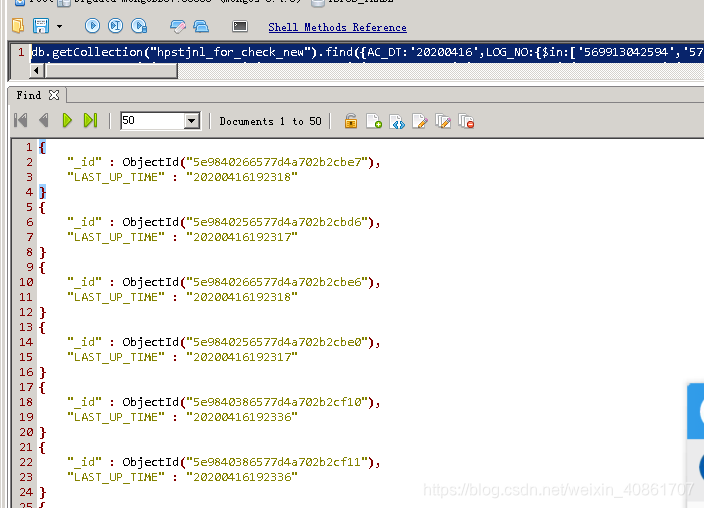Run the statement at cursor
This screenshot has width=704, height=508.
[116, 26]
